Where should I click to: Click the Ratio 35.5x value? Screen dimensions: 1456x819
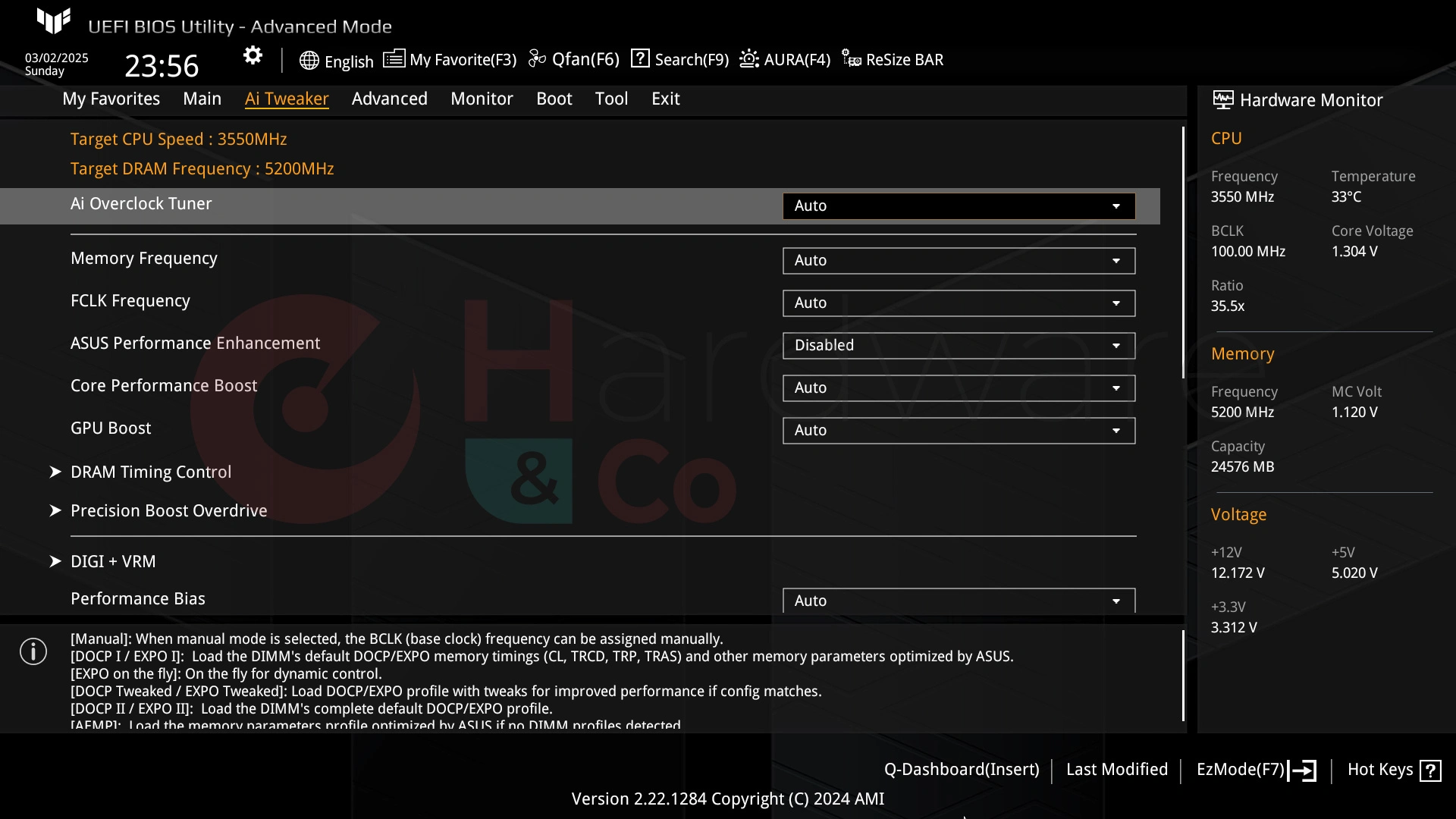click(x=1228, y=306)
